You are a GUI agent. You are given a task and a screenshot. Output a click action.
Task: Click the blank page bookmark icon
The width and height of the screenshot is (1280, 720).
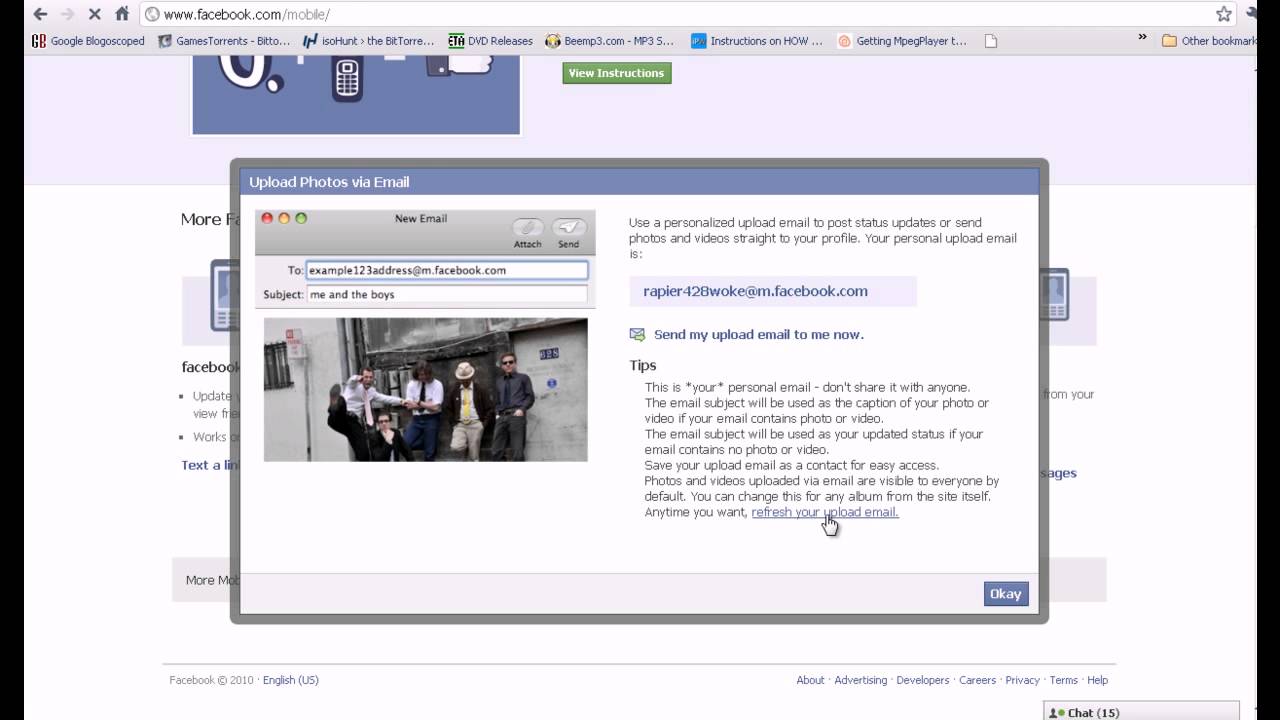coord(991,41)
